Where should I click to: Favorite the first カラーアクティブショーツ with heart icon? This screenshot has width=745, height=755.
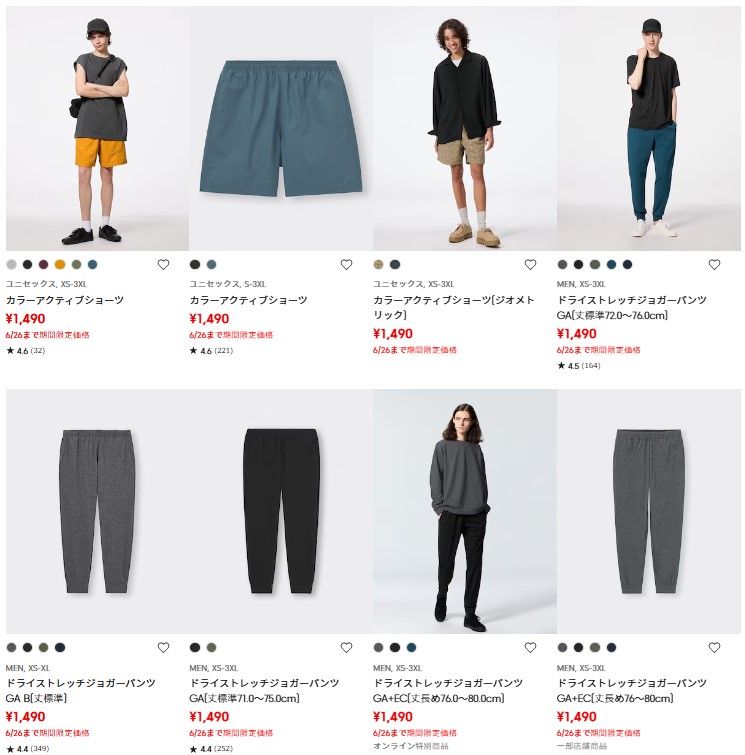point(163,264)
